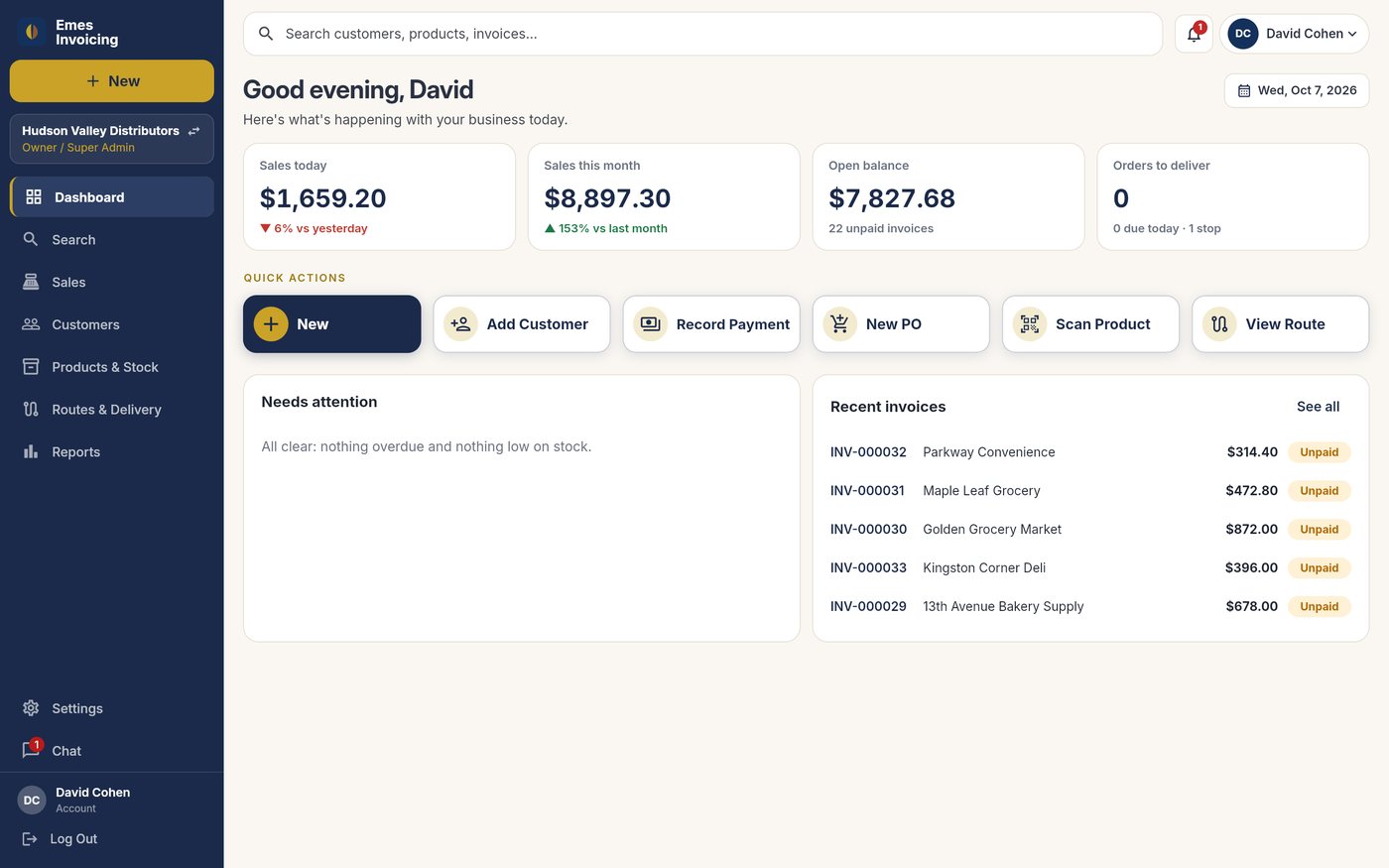Viewport: 1389px width, 868px height.
Task: Open the Orders to deliver card
Action: pos(1233,196)
